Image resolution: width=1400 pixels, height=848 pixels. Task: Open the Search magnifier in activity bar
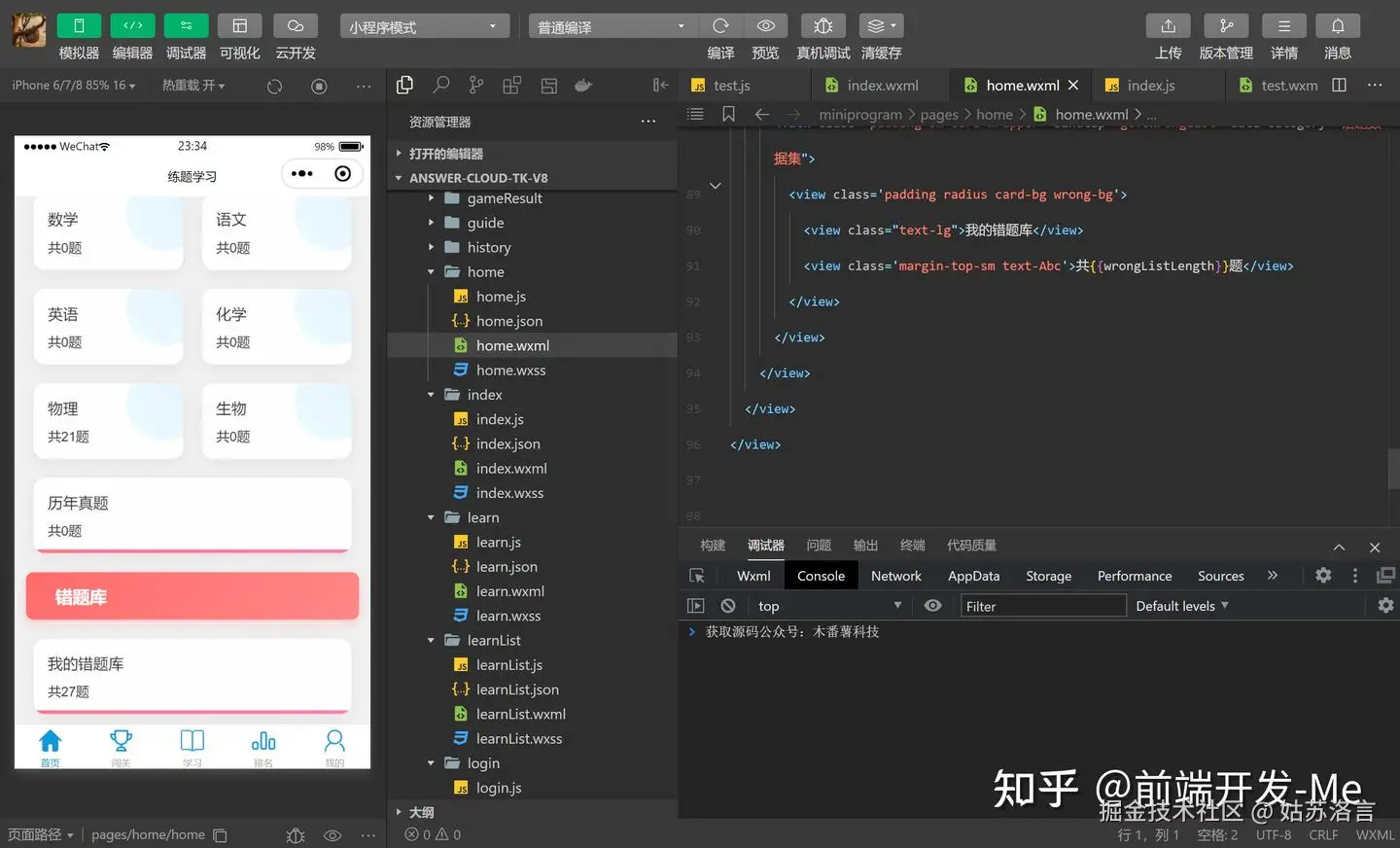tap(441, 86)
